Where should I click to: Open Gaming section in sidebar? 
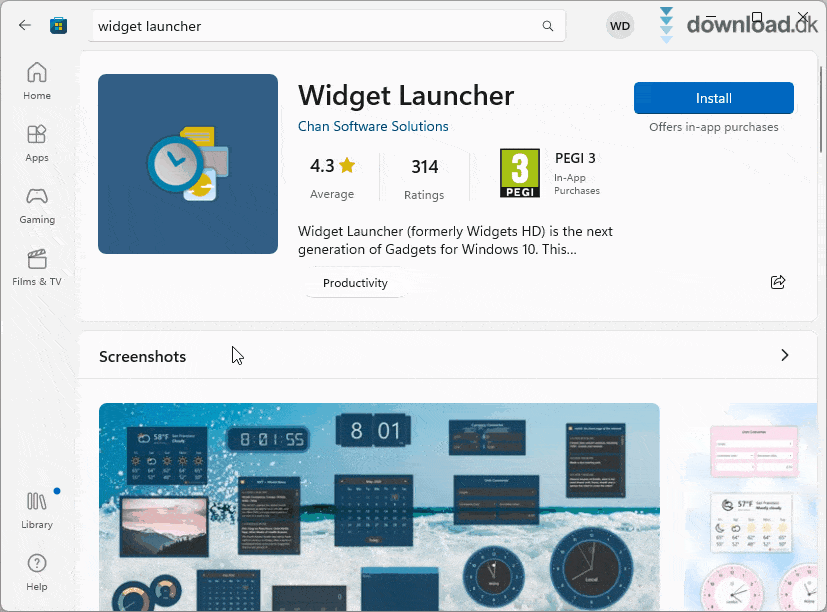click(x=37, y=205)
